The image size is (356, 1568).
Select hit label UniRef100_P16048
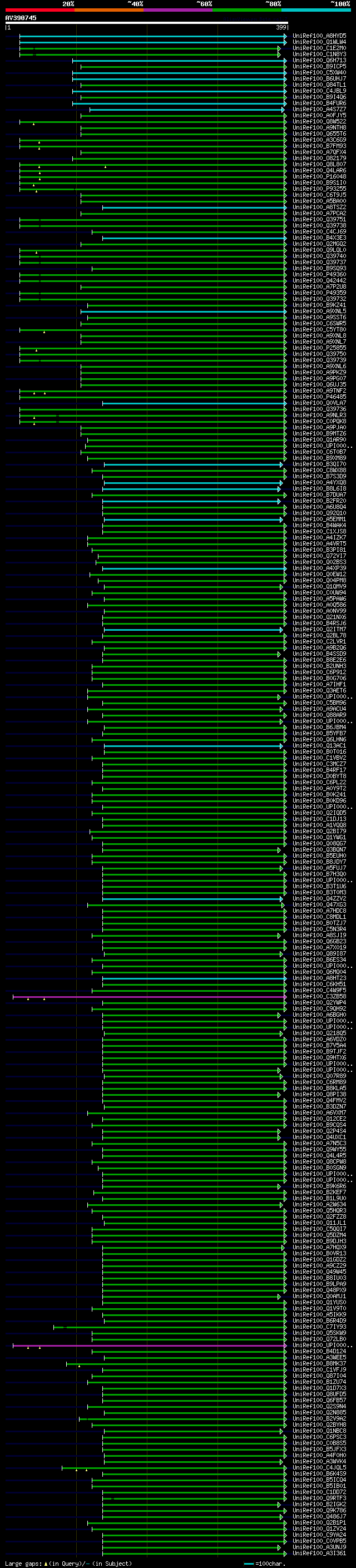[x=319, y=176]
